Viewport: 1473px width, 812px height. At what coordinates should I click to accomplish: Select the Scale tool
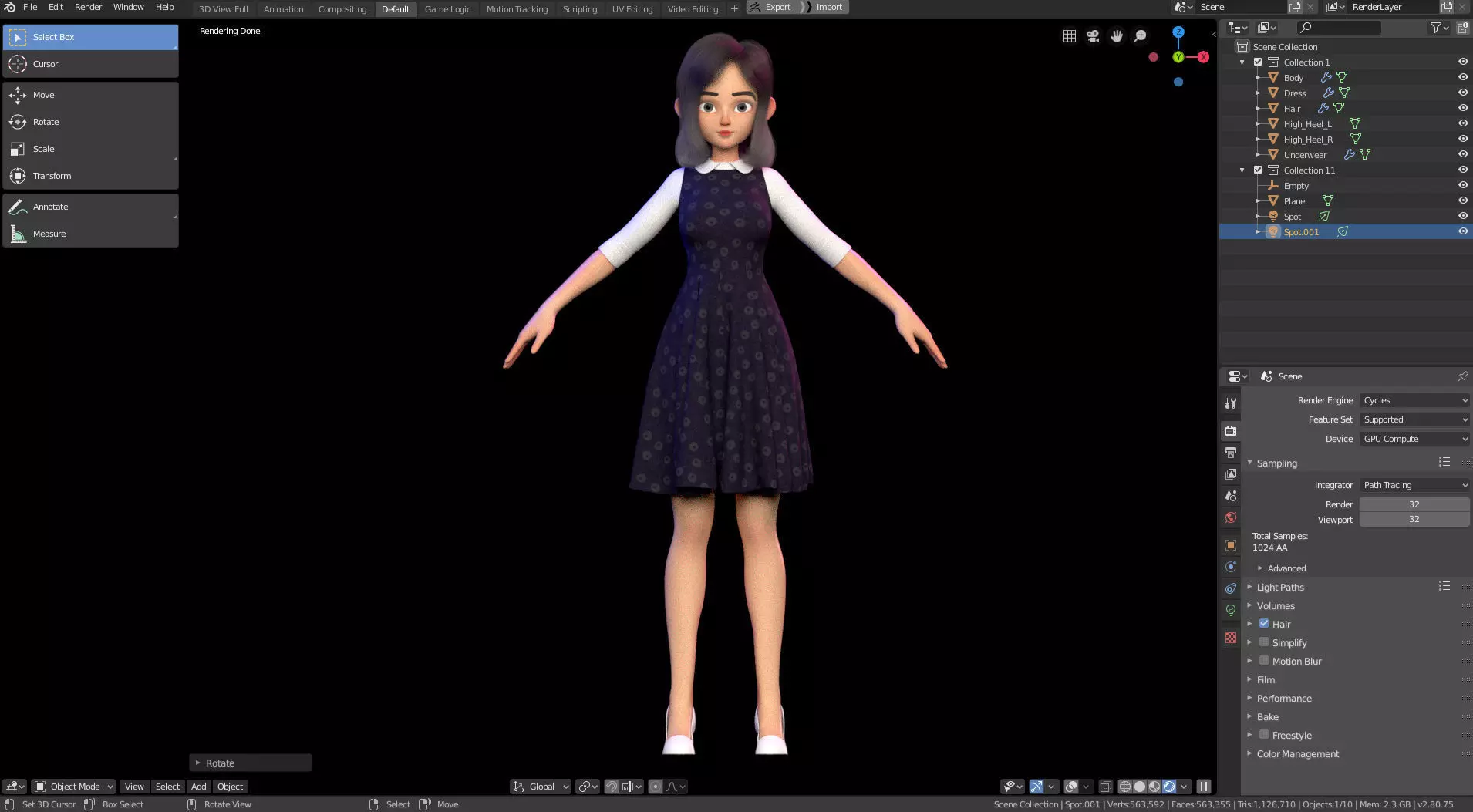click(90, 149)
